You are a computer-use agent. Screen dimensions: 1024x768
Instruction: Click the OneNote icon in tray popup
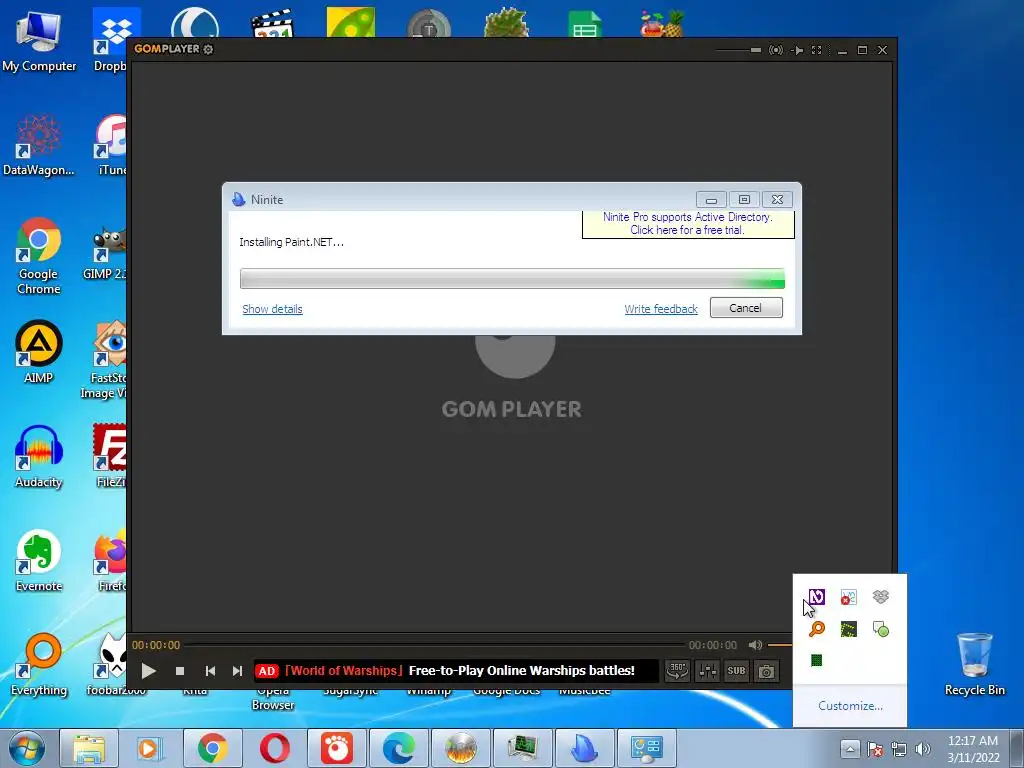click(x=816, y=596)
